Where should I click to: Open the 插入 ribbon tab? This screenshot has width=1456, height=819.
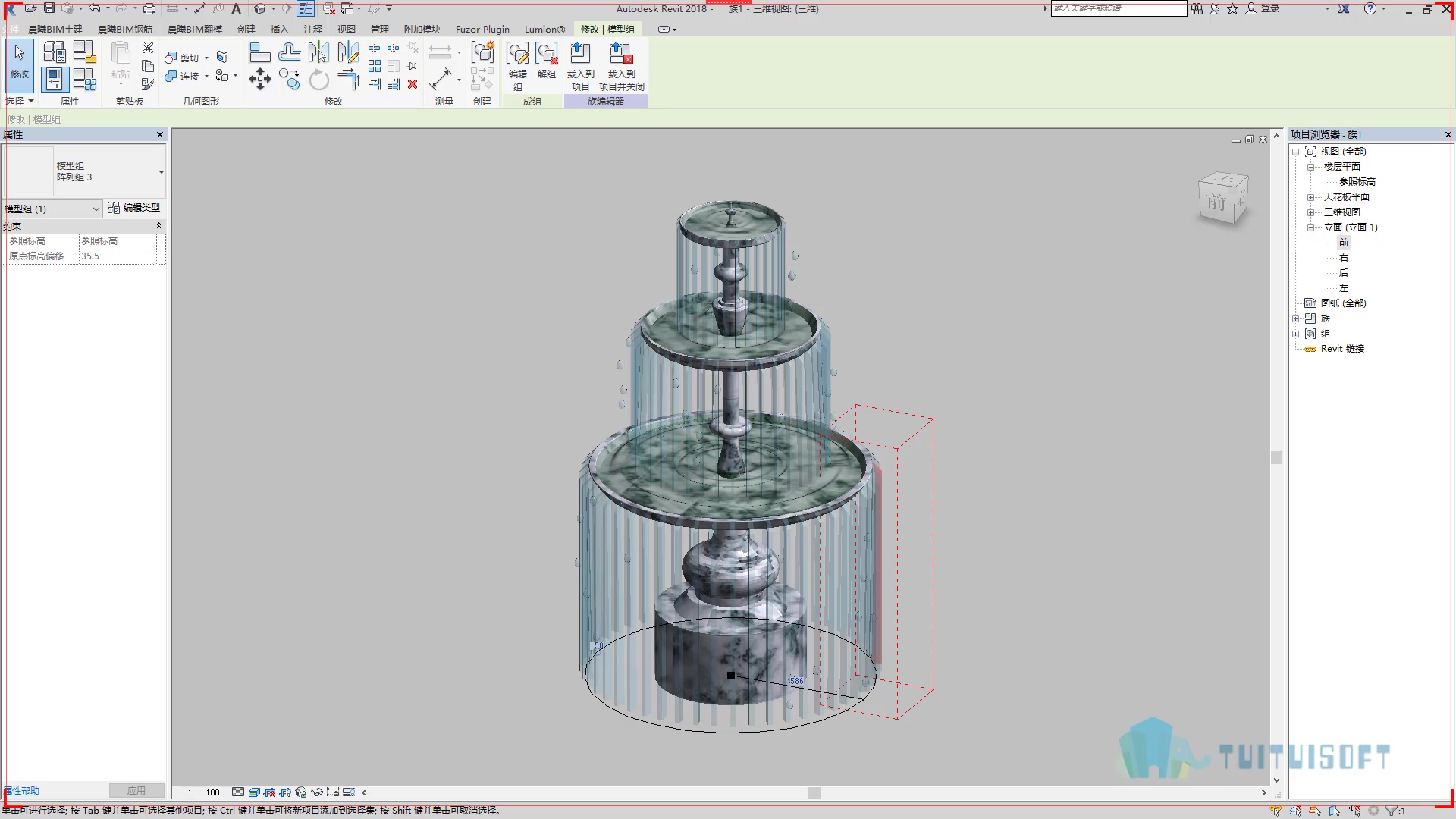[x=280, y=29]
